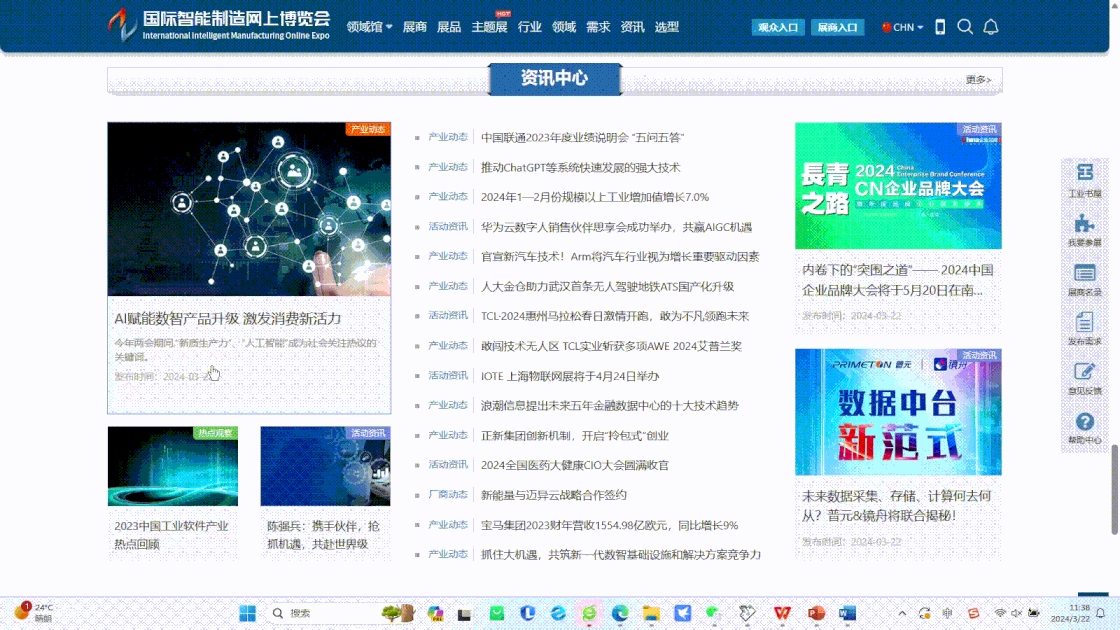The image size is (1120, 630).
Task: Go to 展商 in the navigation menu
Action: pos(415,27)
